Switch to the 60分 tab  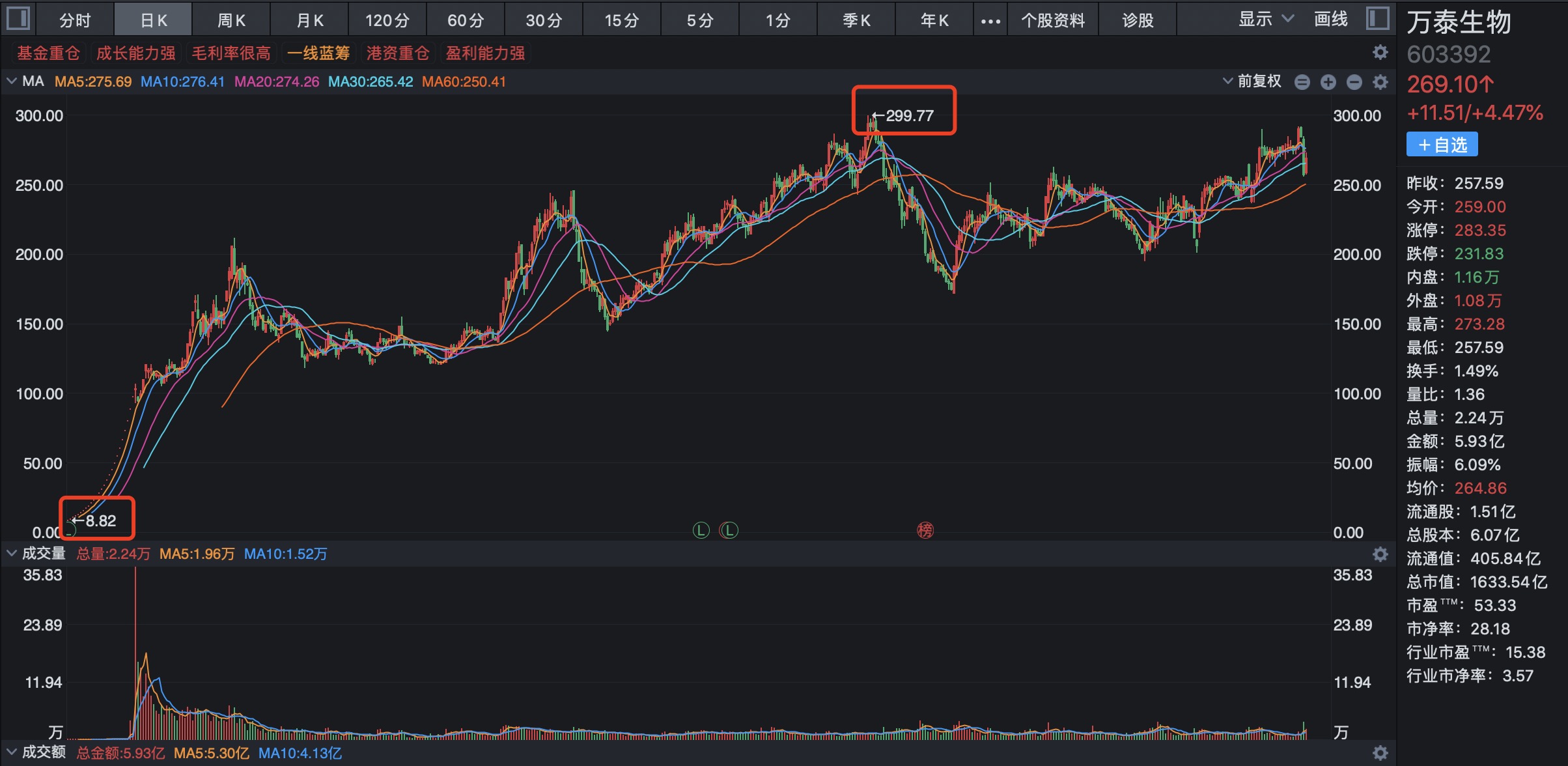[466, 20]
